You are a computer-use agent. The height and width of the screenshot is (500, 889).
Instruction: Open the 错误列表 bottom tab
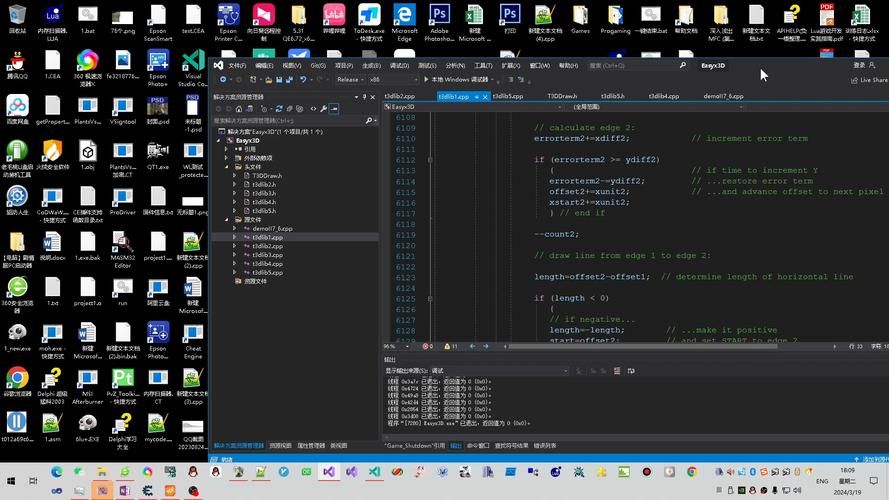point(545,446)
